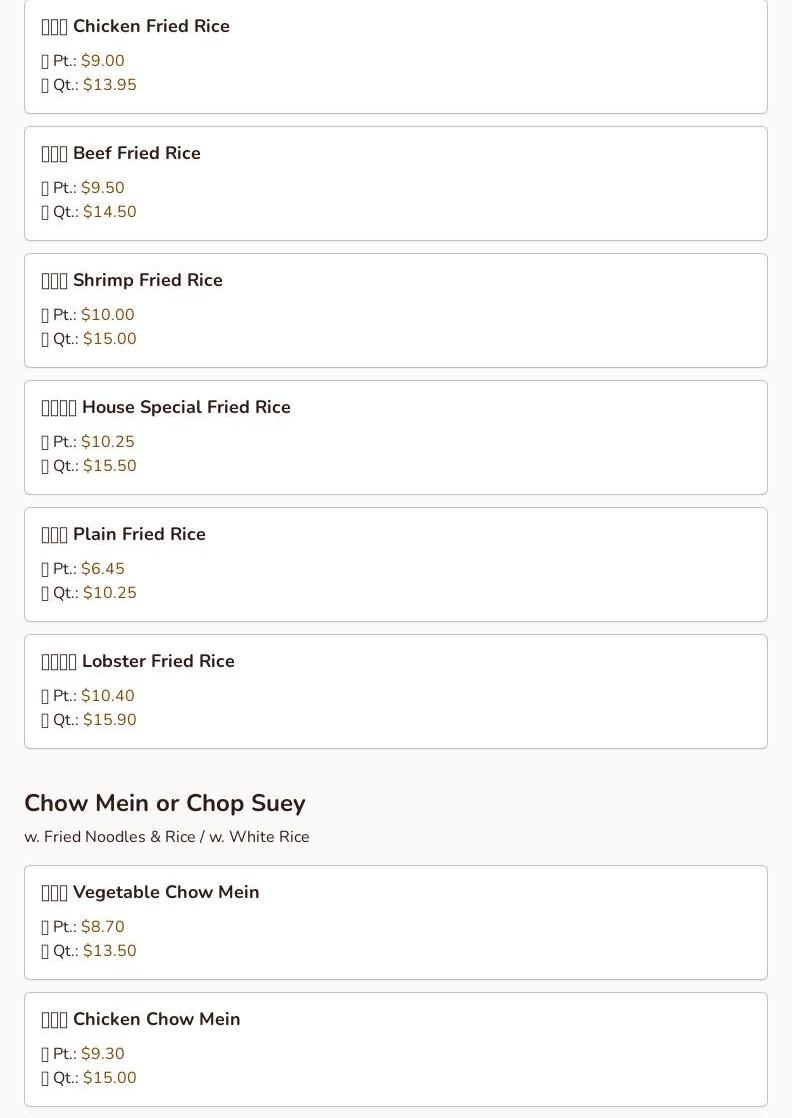The width and height of the screenshot is (792, 1118).
Task: Open the Vegetable Chow Mein item
Action: (166, 893)
